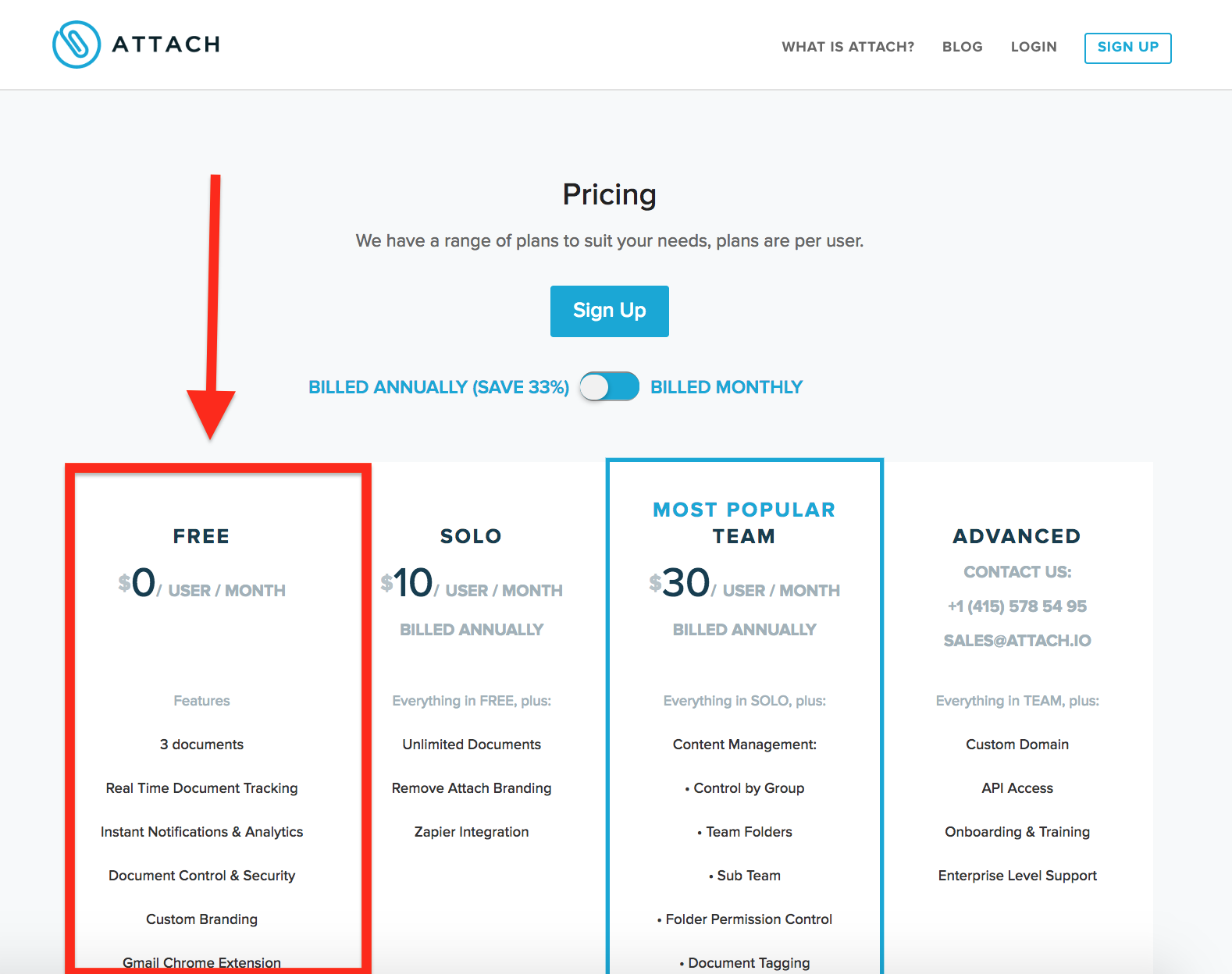Click the SALES@ATTACH.IO email link

point(1017,641)
